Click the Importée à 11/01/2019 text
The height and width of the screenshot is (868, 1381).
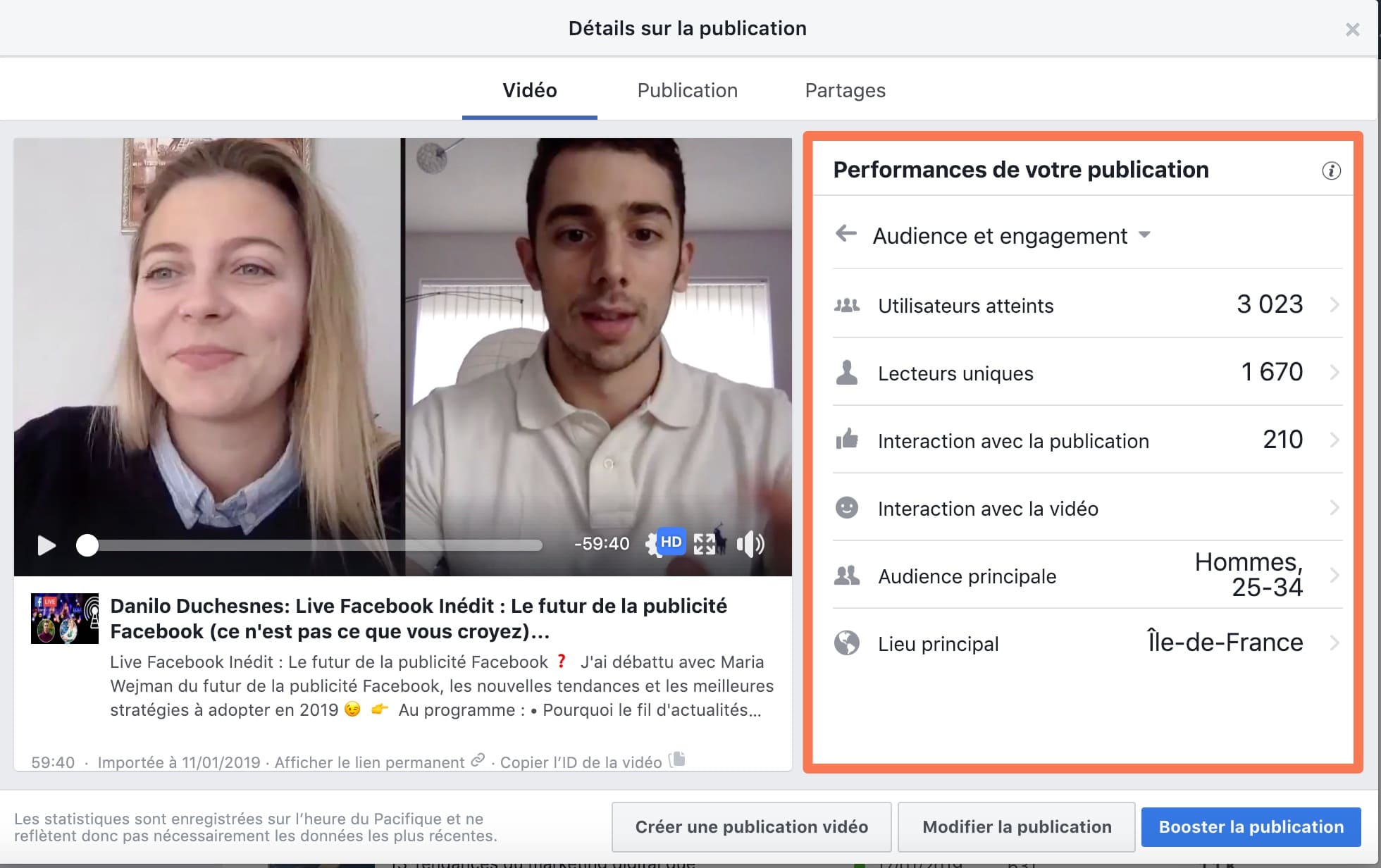pos(179,762)
